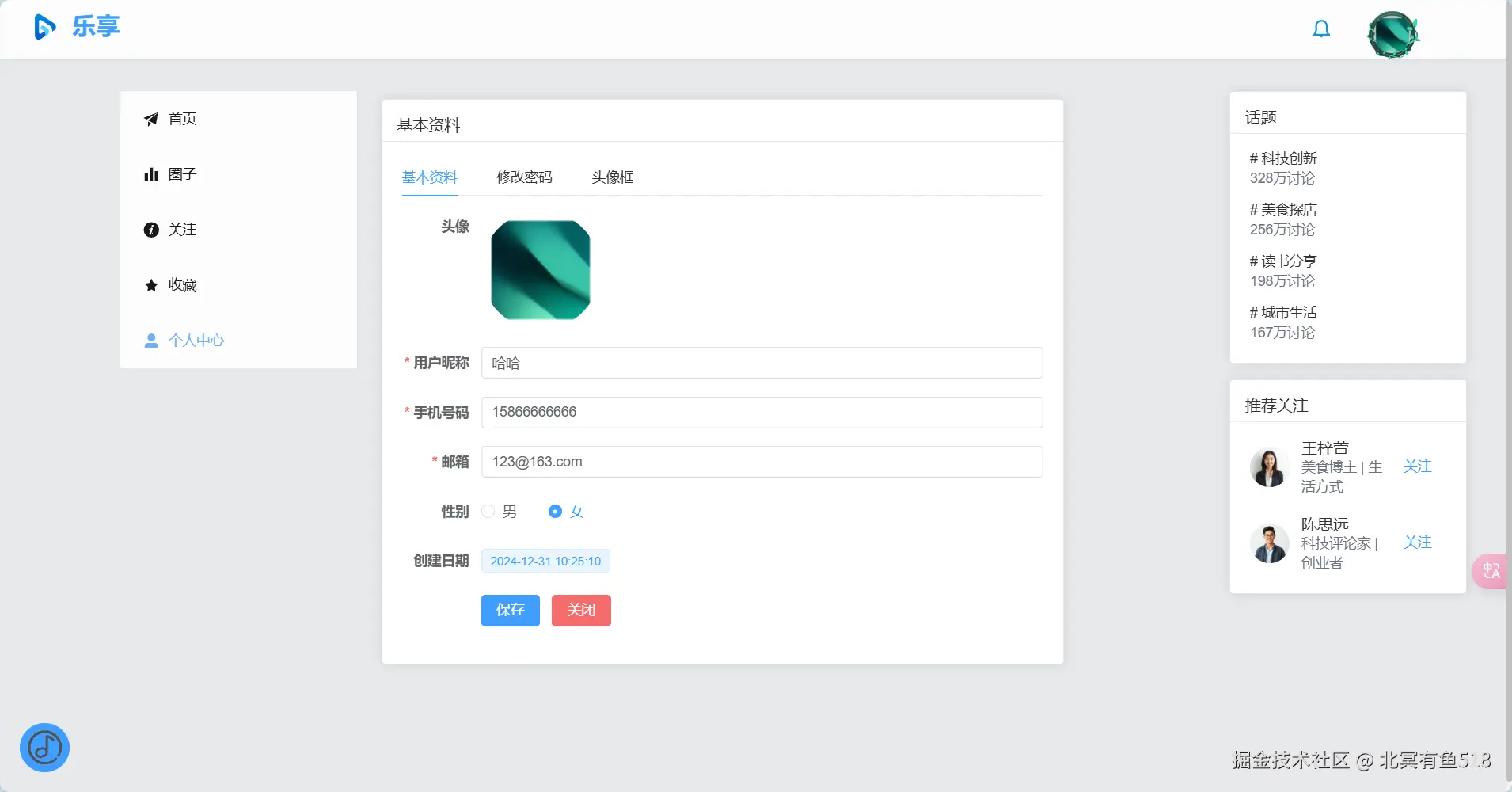Follow 陈思远 via 关注 link
Screen dimensions: 1512x792
[1417, 543]
